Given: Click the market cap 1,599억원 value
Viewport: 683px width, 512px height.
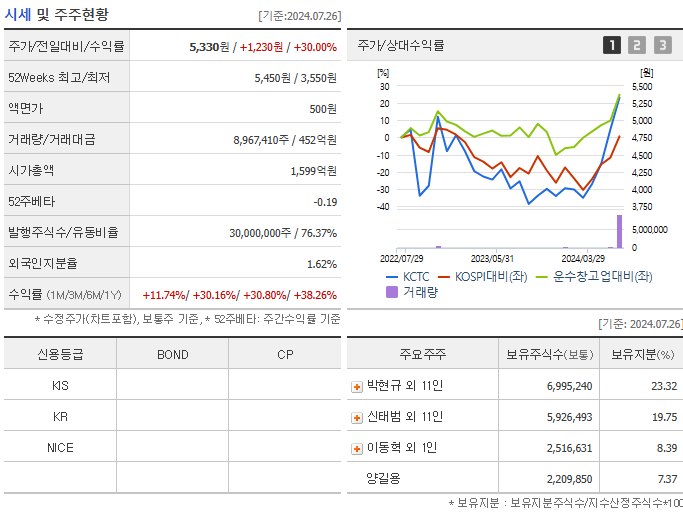Looking at the screenshot, I should [314, 170].
